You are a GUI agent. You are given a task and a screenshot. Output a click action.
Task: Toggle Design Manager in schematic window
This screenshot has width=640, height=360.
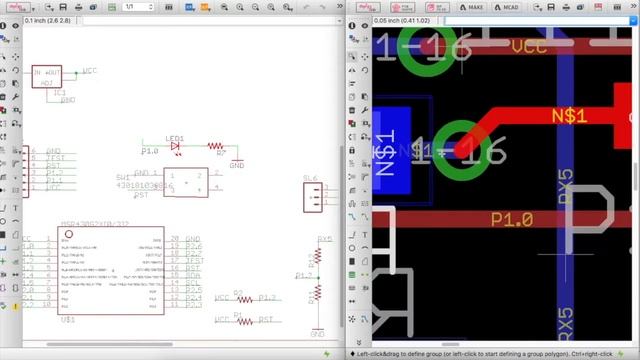click(18, 7)
